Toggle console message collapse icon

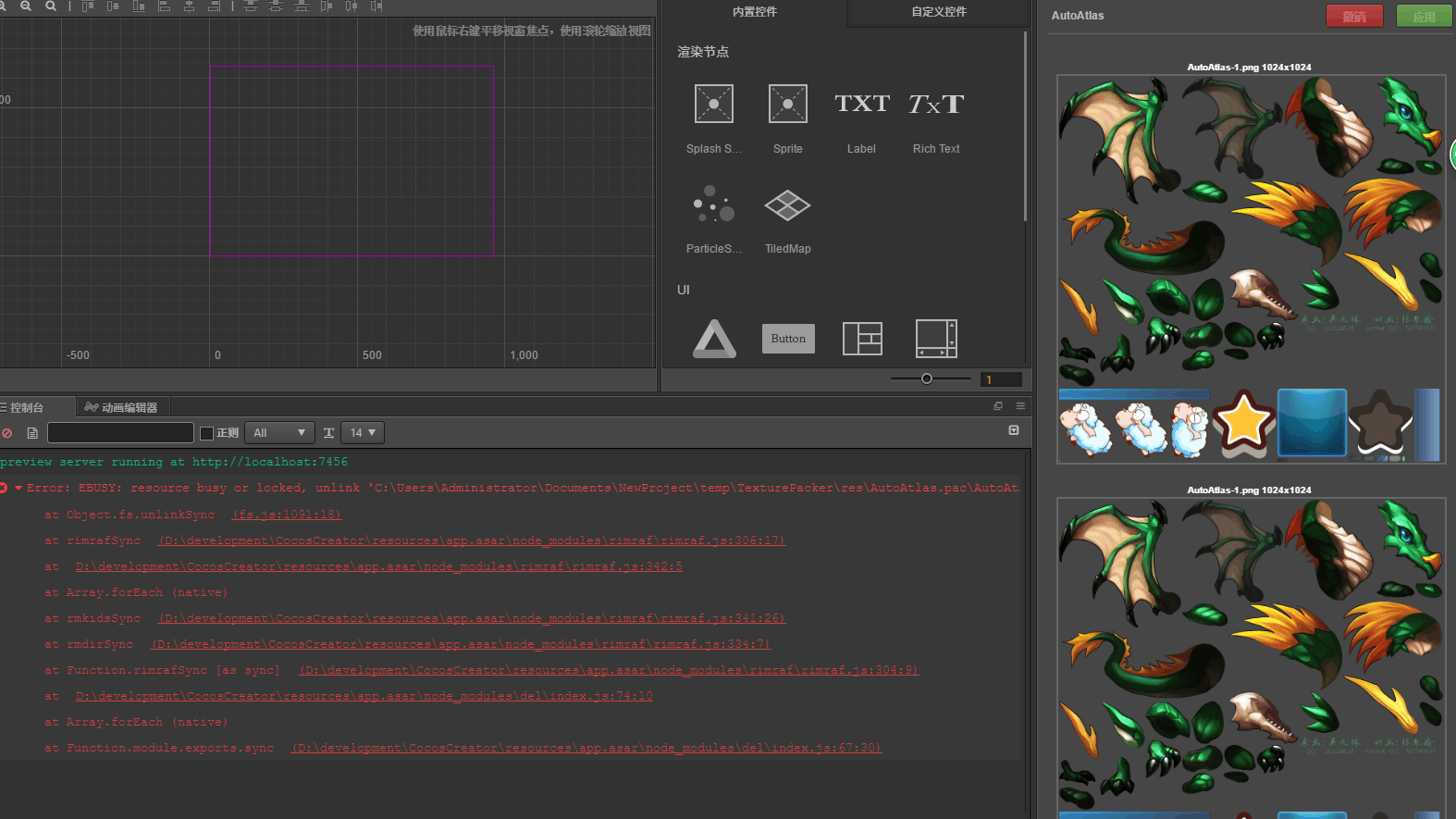pos(1014,430)
